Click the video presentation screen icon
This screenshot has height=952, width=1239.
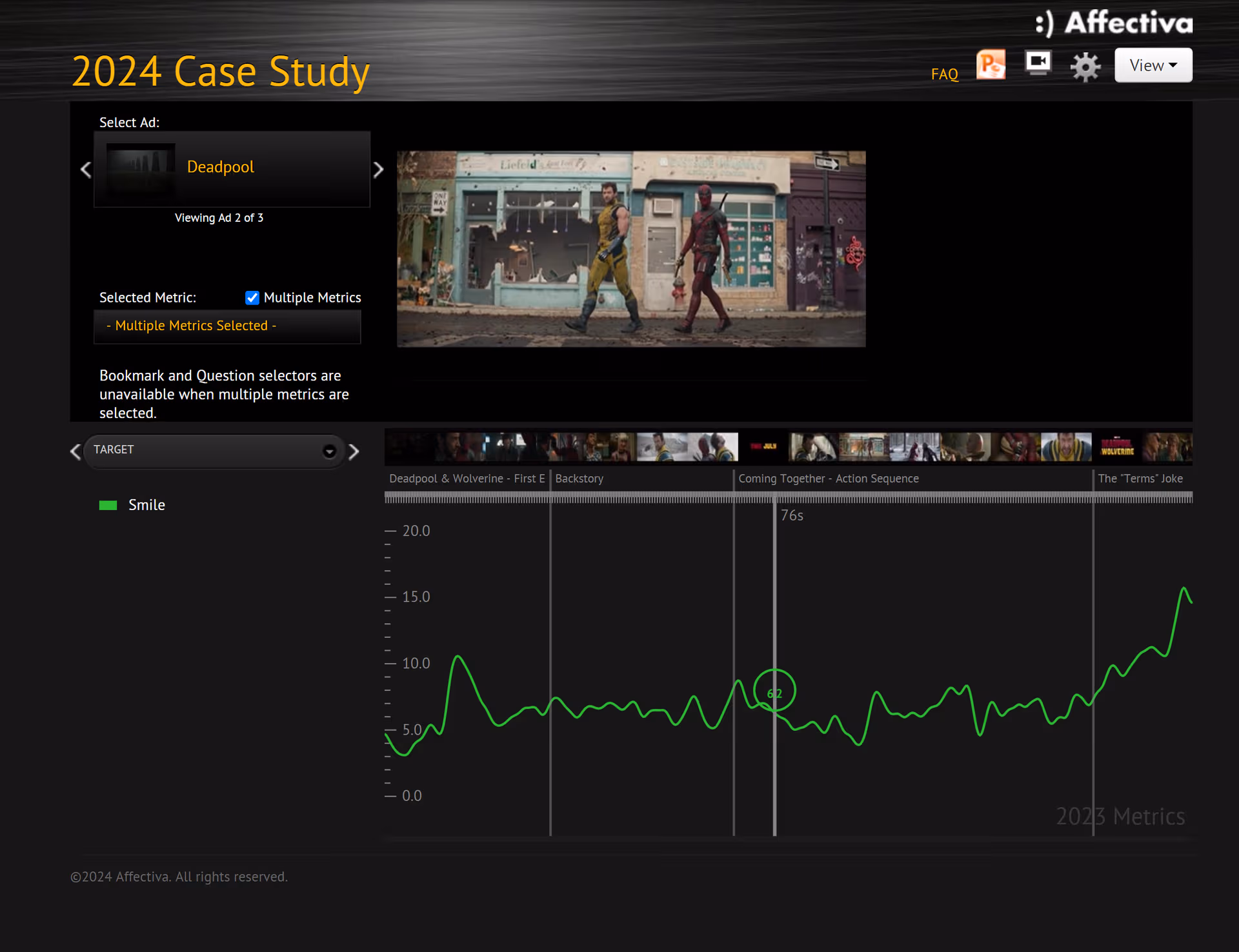[1038, 64]
